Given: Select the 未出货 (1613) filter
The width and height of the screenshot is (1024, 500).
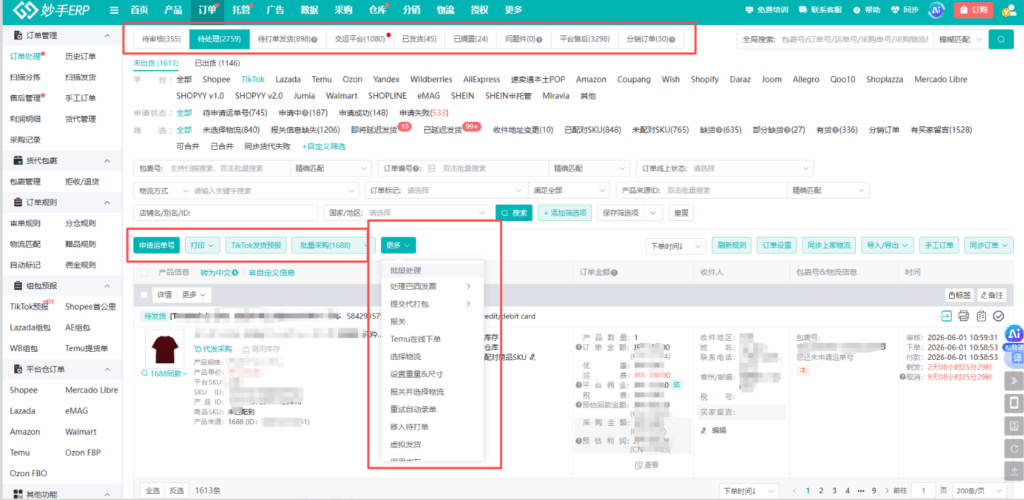Looking at the screenshot, I should pos(155,63).
